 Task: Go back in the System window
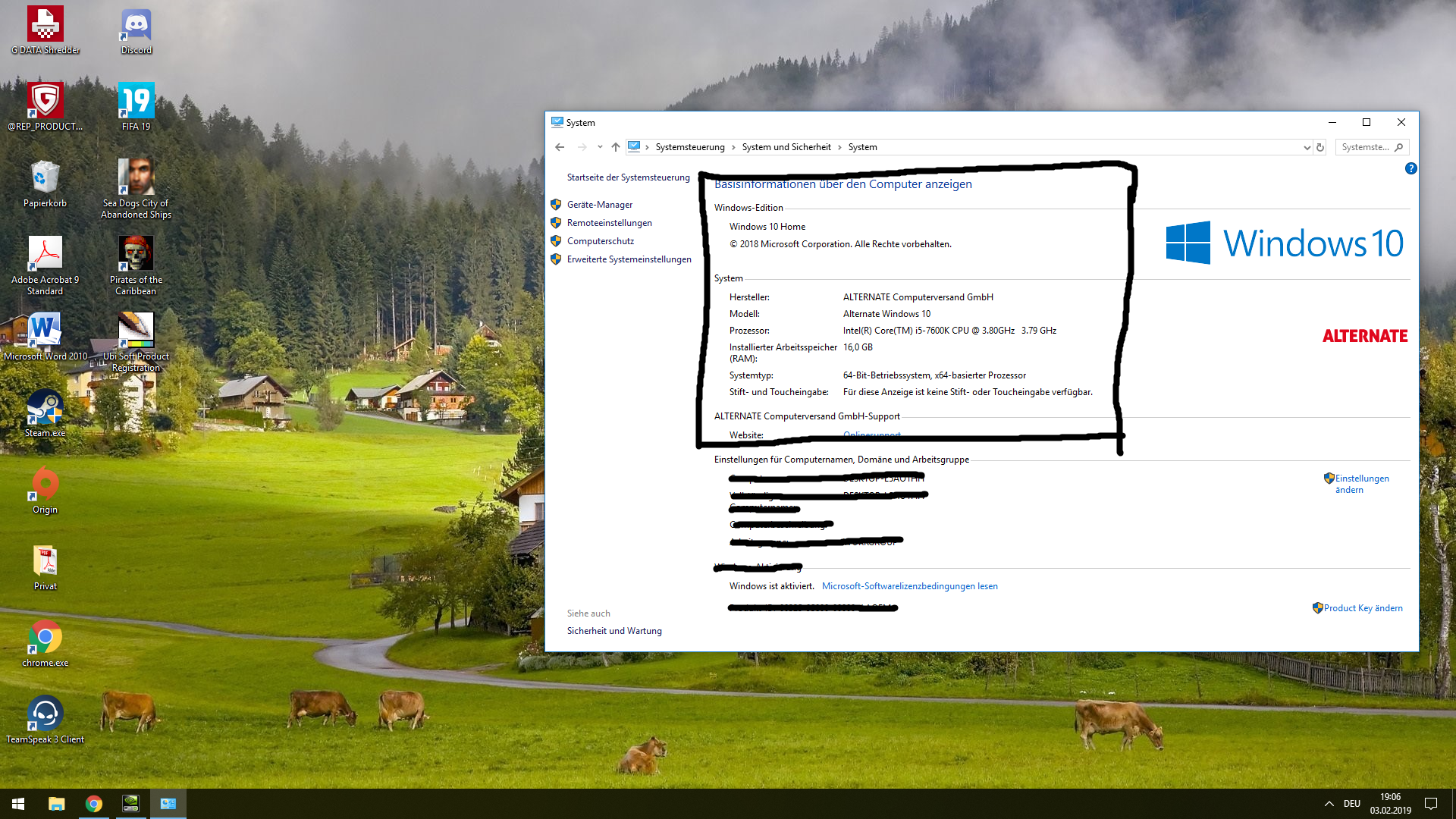560,147
